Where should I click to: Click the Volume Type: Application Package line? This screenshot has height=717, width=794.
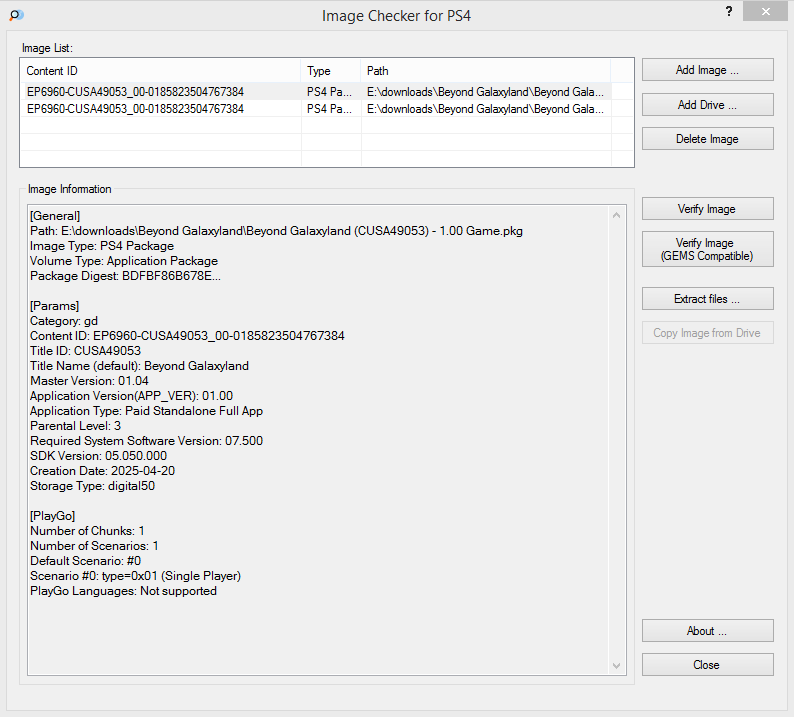tap(124, 261)
